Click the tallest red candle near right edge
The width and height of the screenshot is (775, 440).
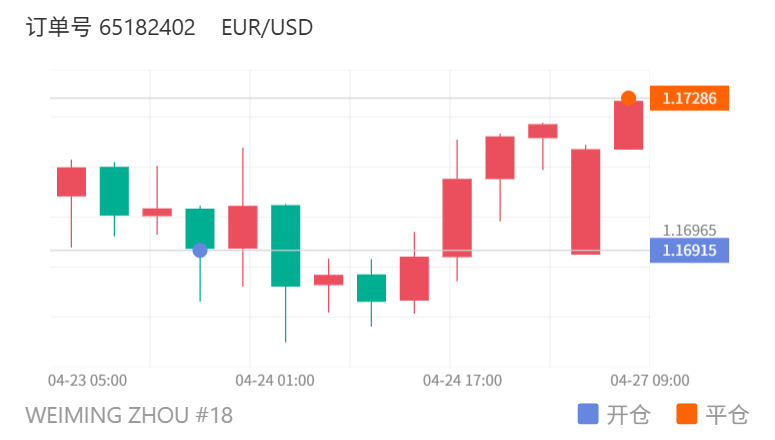coord(585,201)
